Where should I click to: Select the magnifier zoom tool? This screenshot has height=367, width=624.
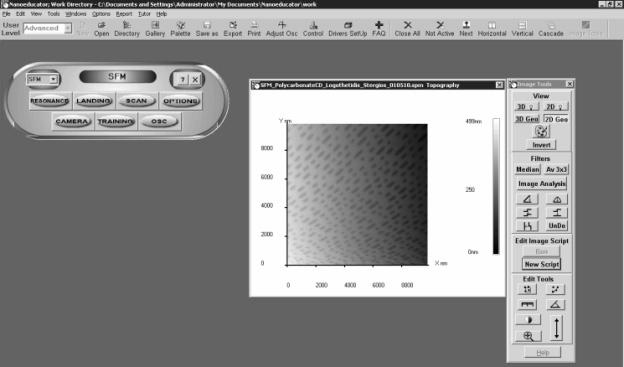(x=528, y=336)
